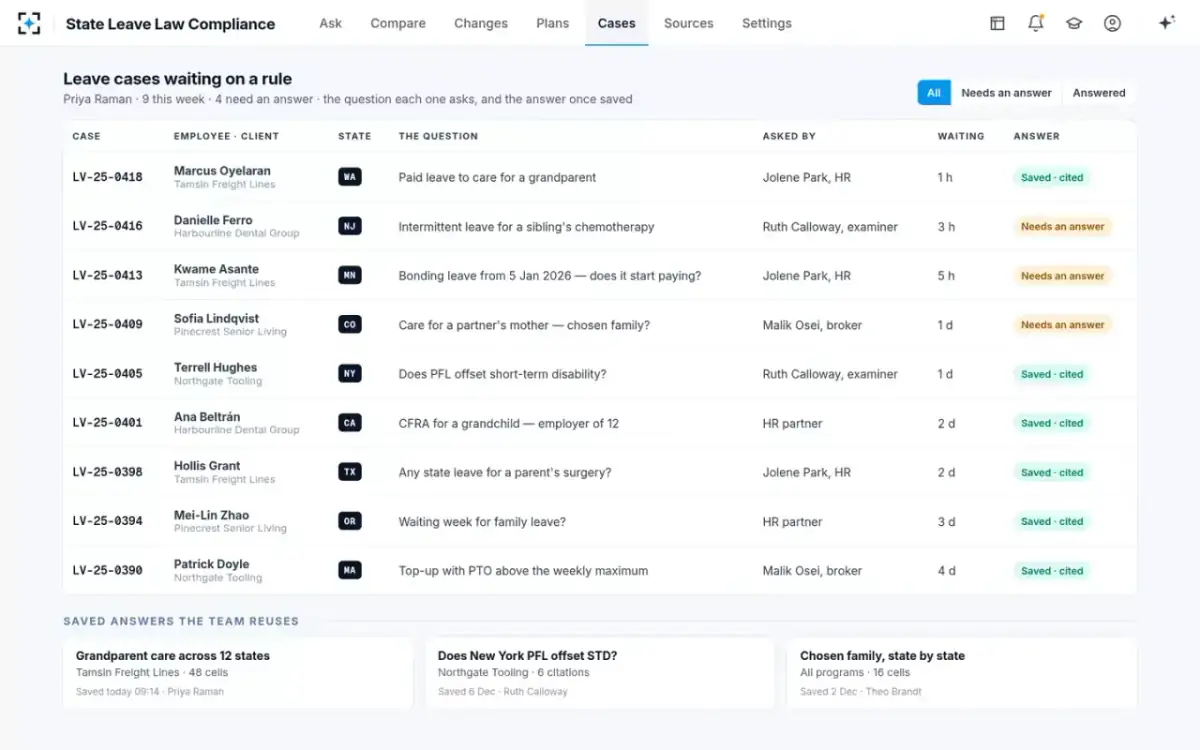Screen dimensions: 1200x750
Task: Open the Settings tab
Action: [x=767, y=23]
